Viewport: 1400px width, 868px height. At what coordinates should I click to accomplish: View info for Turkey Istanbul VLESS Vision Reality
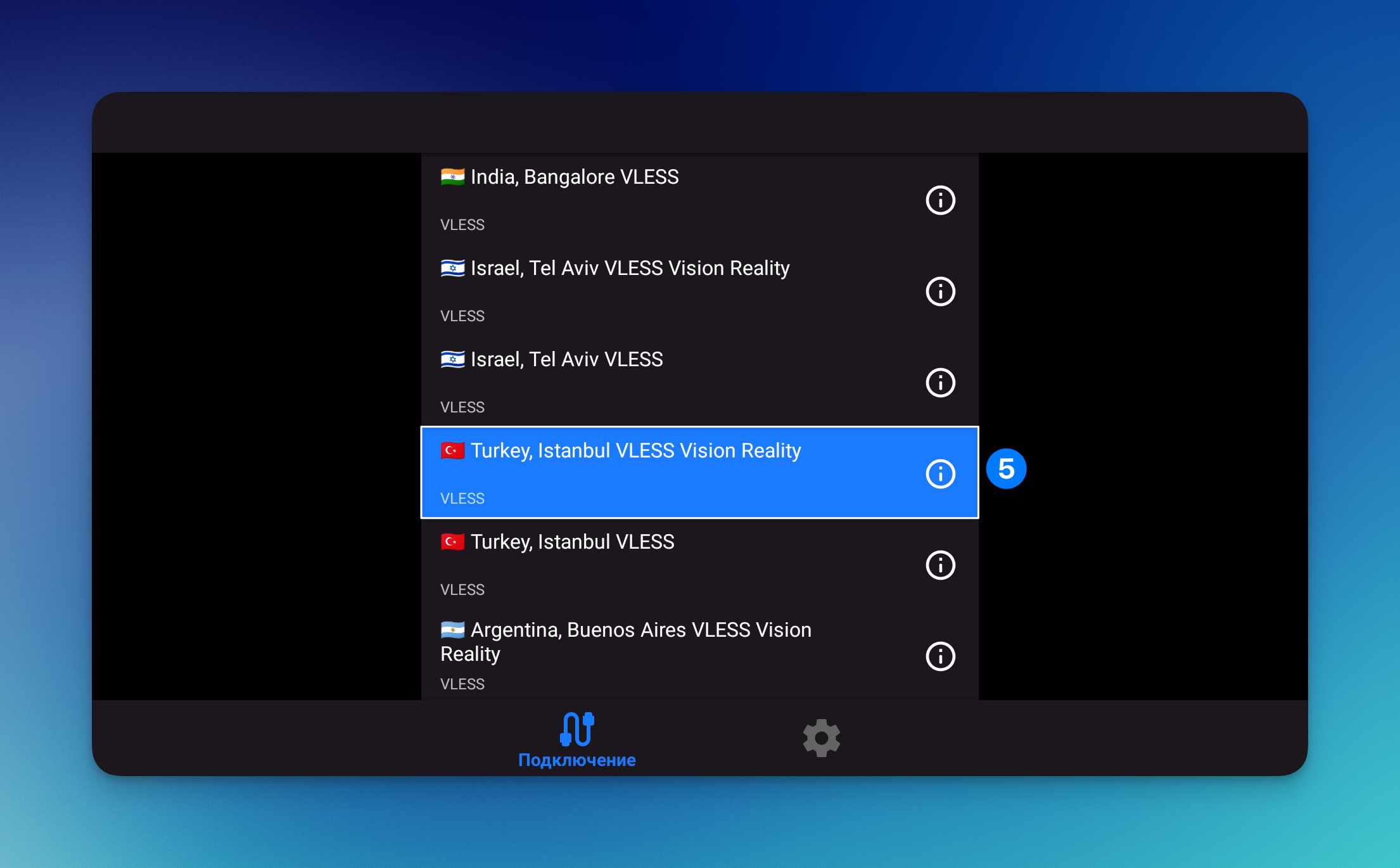[940, 474]
